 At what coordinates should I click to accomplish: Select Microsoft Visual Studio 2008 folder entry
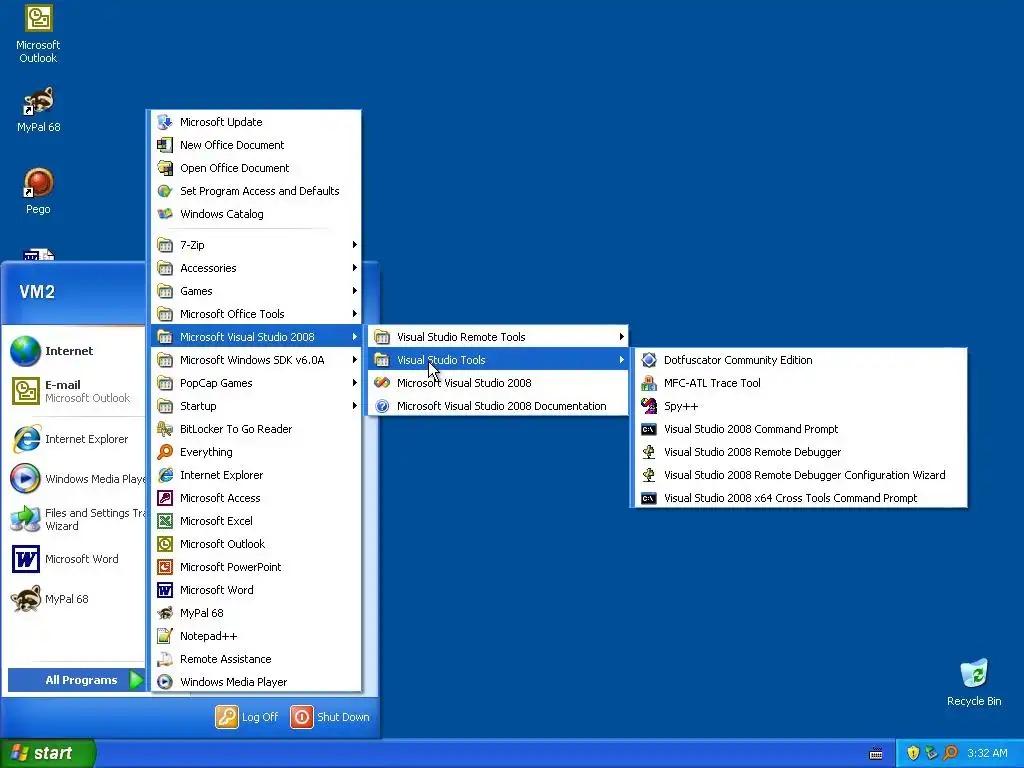(x=256, y=337)
